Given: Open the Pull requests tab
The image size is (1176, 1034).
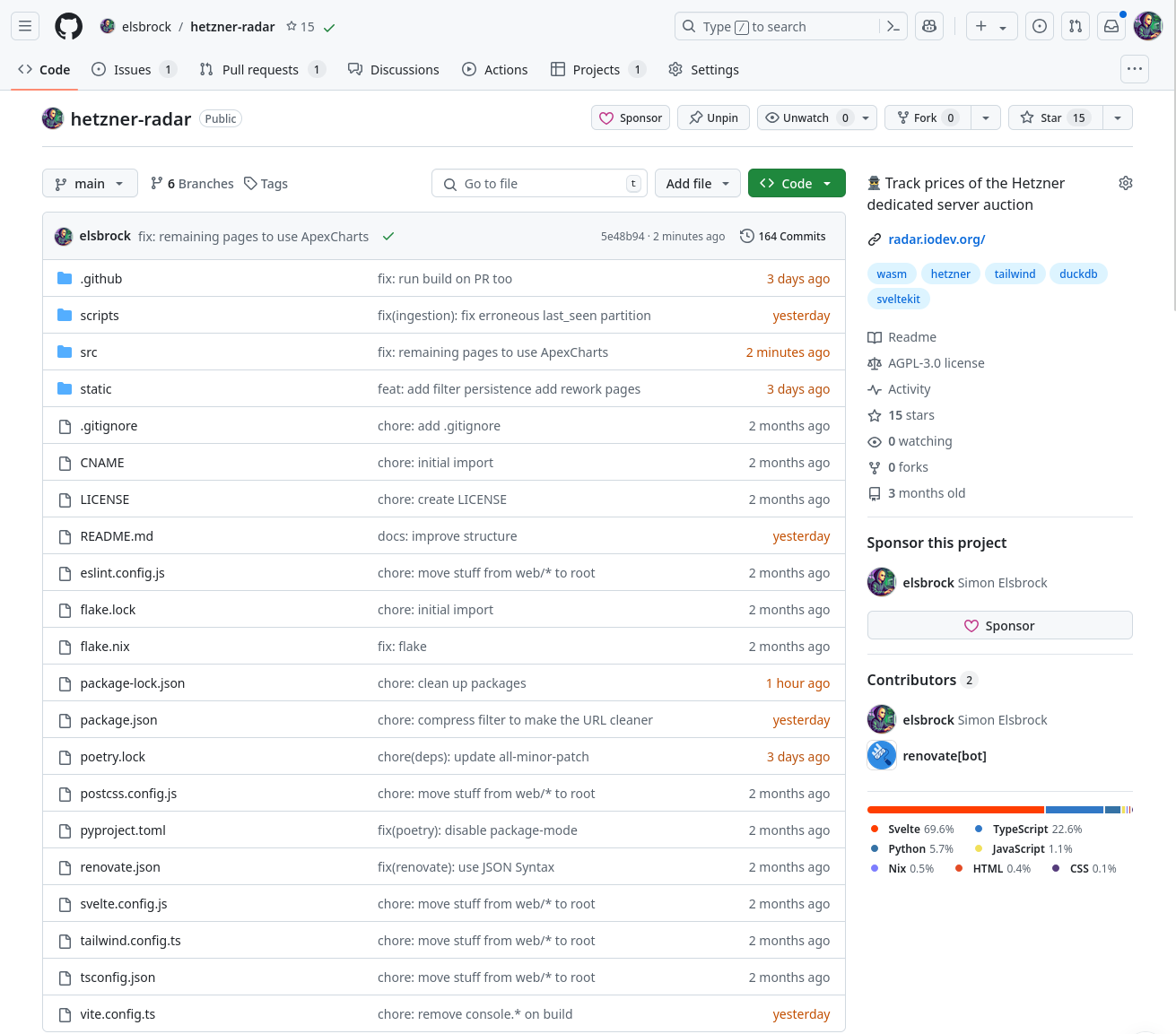Looking at the screenshot, I should tap(261, 69).
